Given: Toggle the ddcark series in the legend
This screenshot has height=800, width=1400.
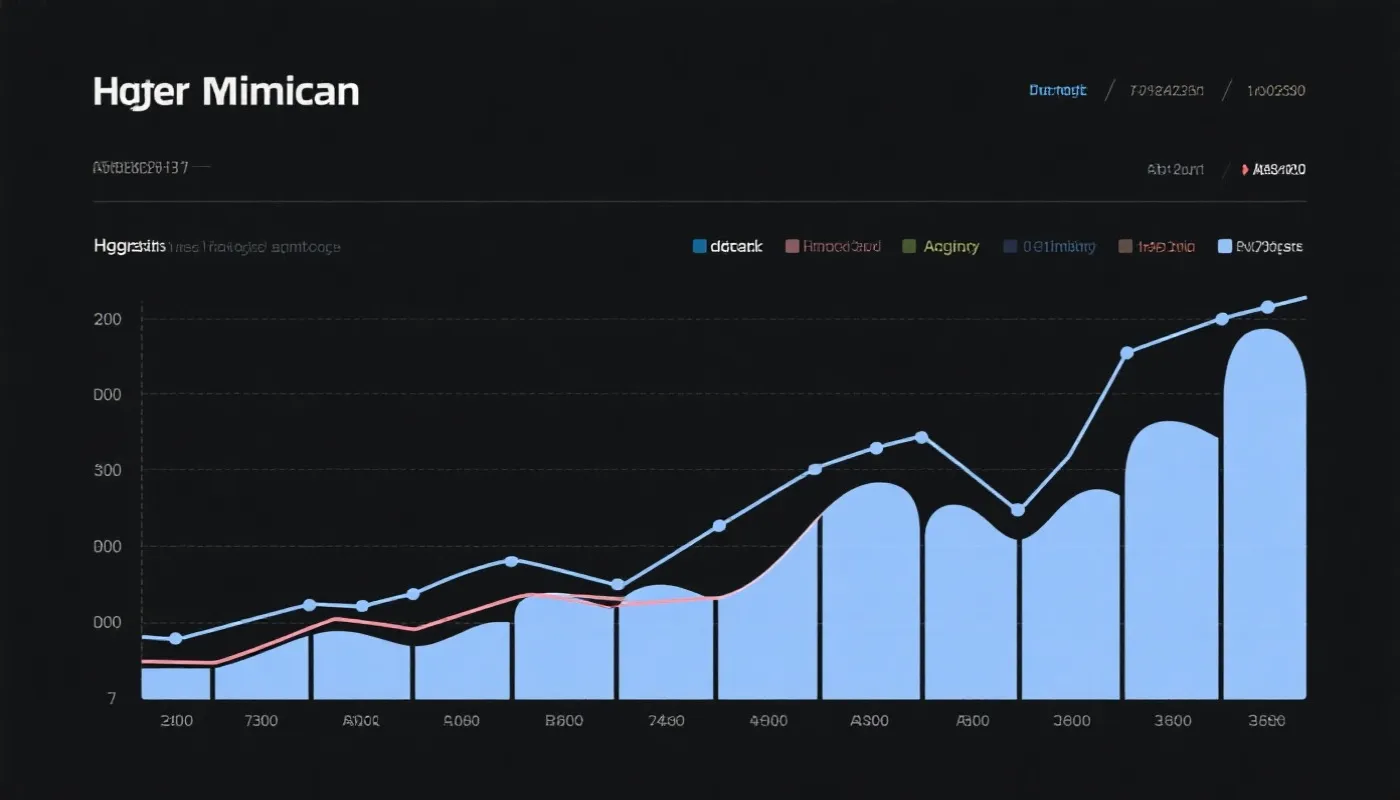Looking at the screenshot, I should (736, 246).
